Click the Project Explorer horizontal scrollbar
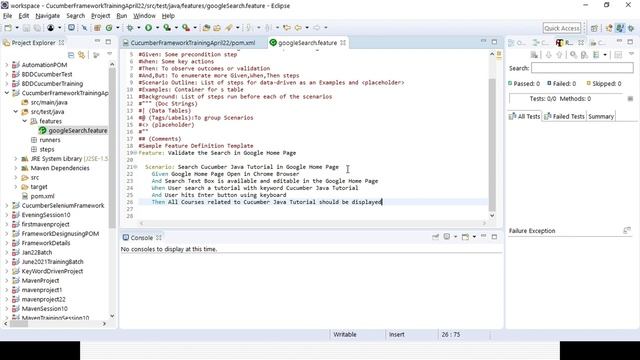This screenshot has height=360, width=640. [x=55, y=324]
